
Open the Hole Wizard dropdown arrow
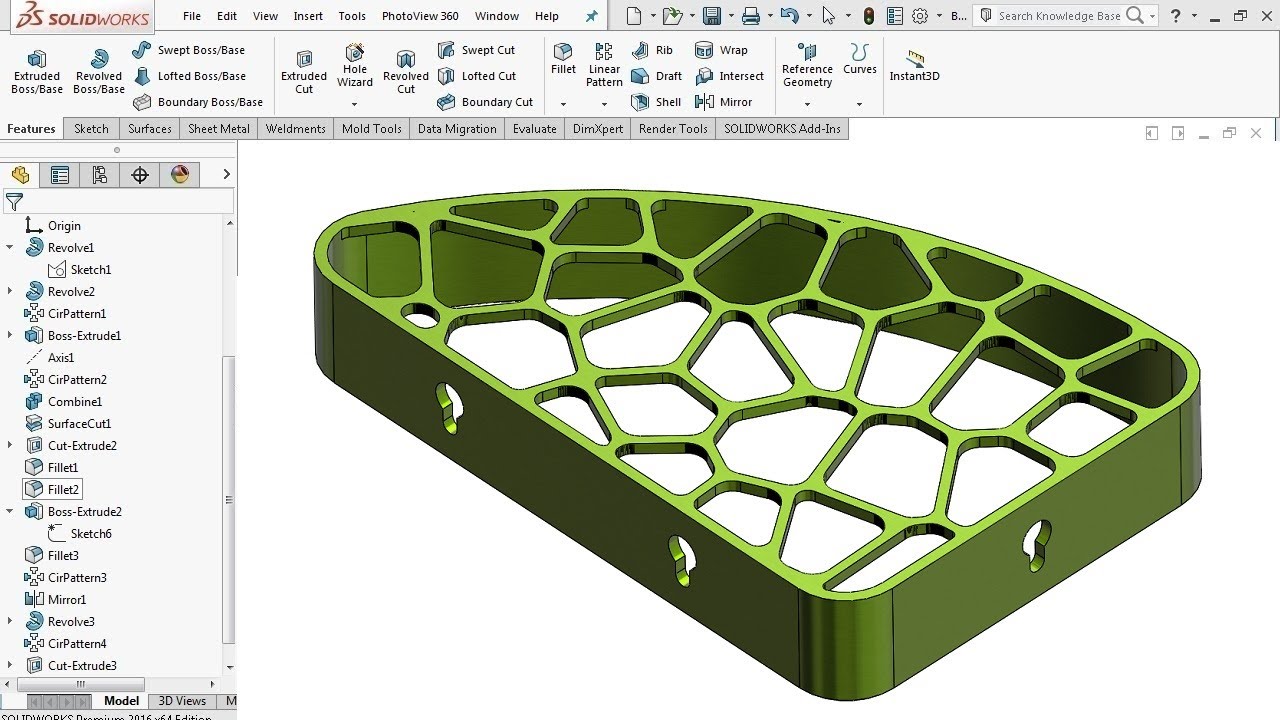coord(355,104)
